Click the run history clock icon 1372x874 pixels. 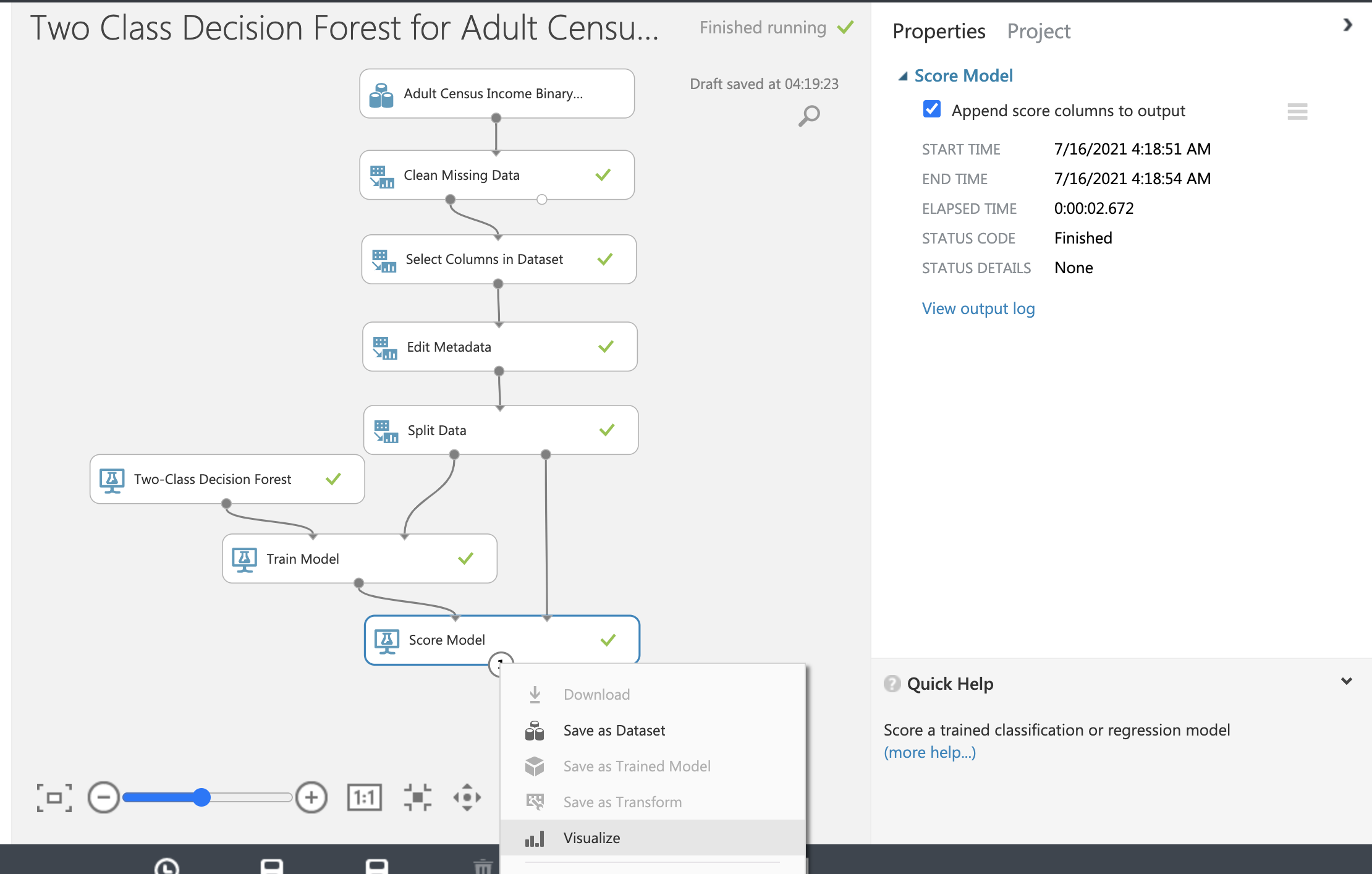coord(167,868)
